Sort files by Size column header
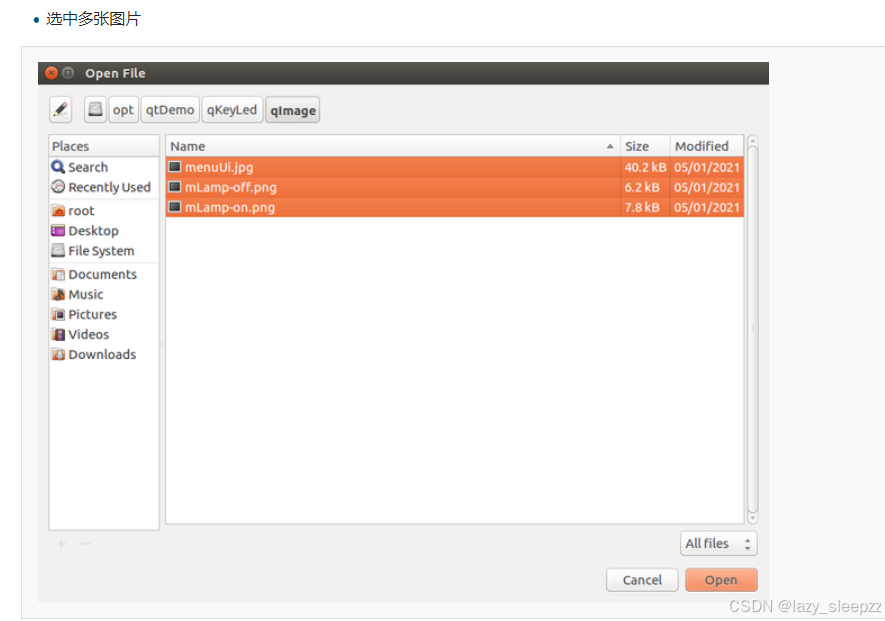Viewport: 885px width, 621px height. click(645, 146)
